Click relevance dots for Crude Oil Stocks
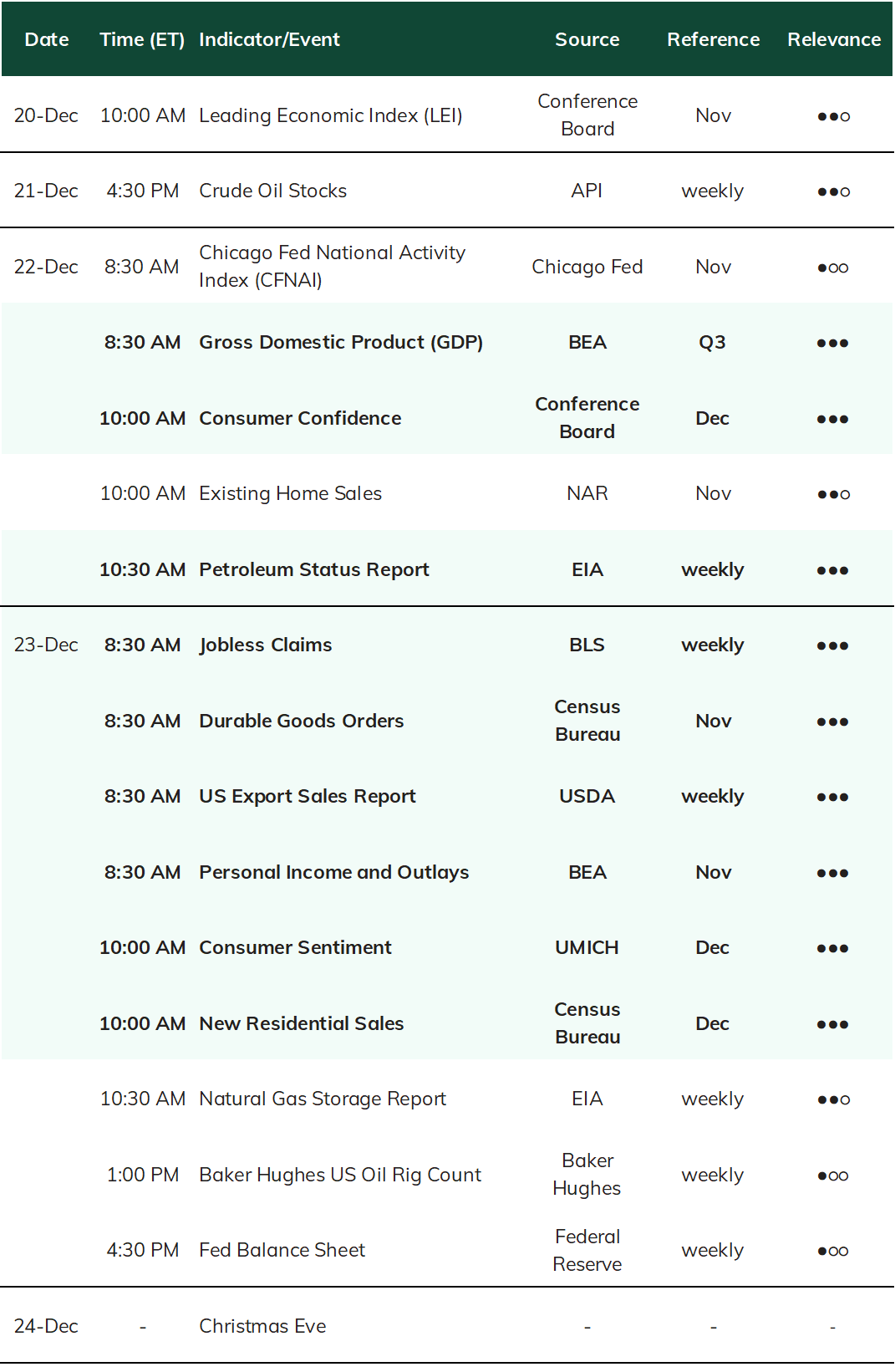Screen dimensions: 895x1372 click(x=833, y=191)
